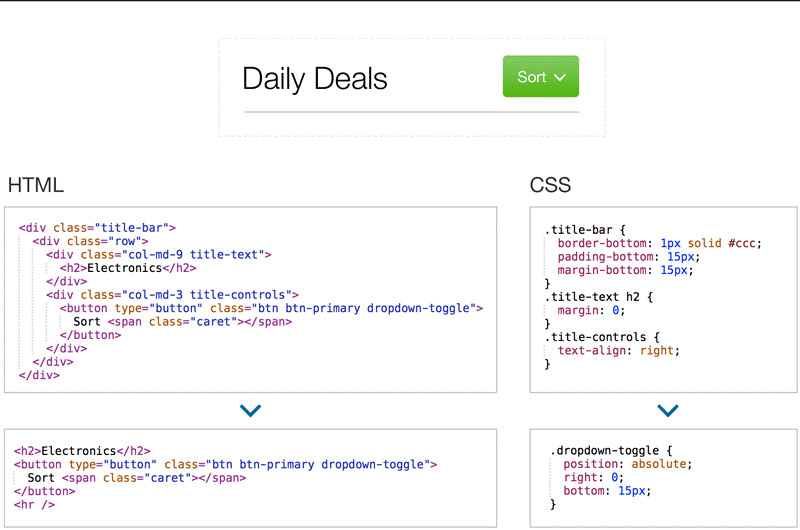The width and height of the screenshot is (800, 530).
Task: Click the Daily Deals heading
Action: 314,79
